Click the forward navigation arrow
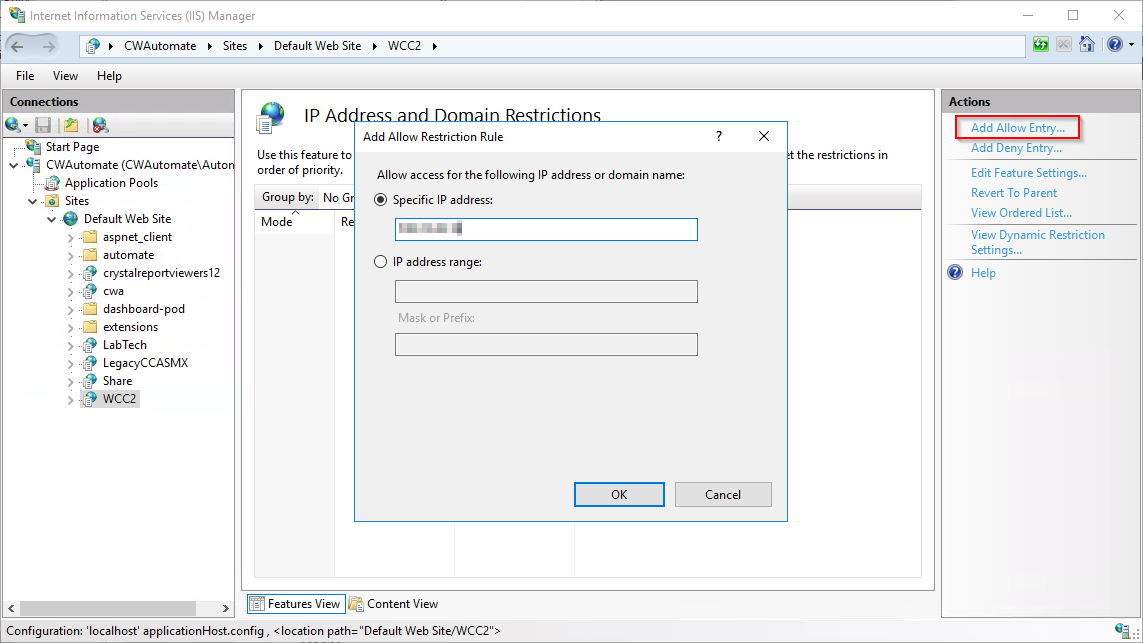 (48, 47)
